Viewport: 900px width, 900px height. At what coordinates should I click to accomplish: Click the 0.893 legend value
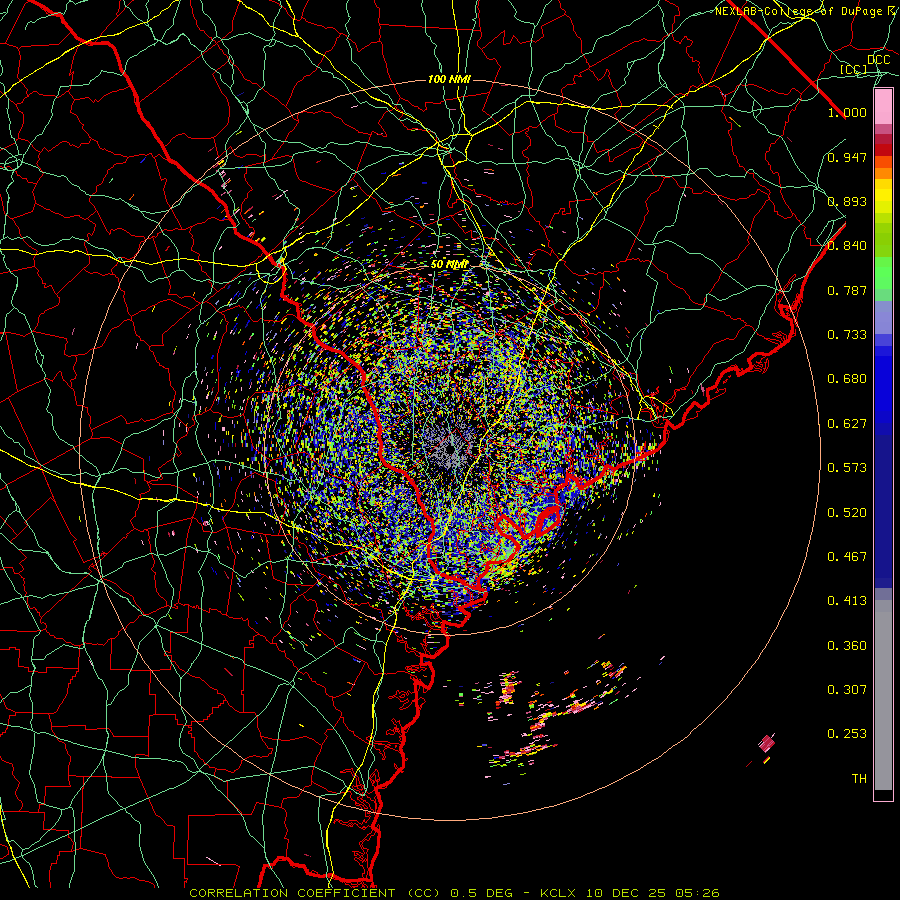(847, 201)
